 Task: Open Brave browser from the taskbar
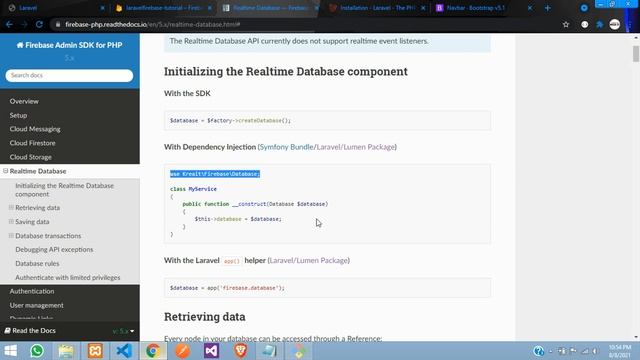coord(240,351)
